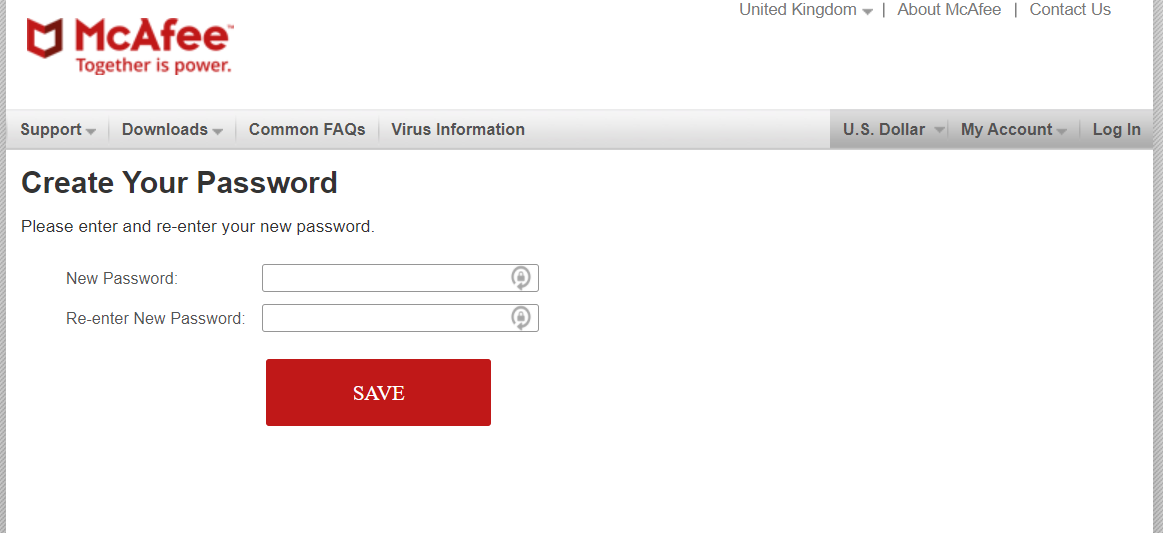
Task: Open the Virus Information page
Action: 458,129
